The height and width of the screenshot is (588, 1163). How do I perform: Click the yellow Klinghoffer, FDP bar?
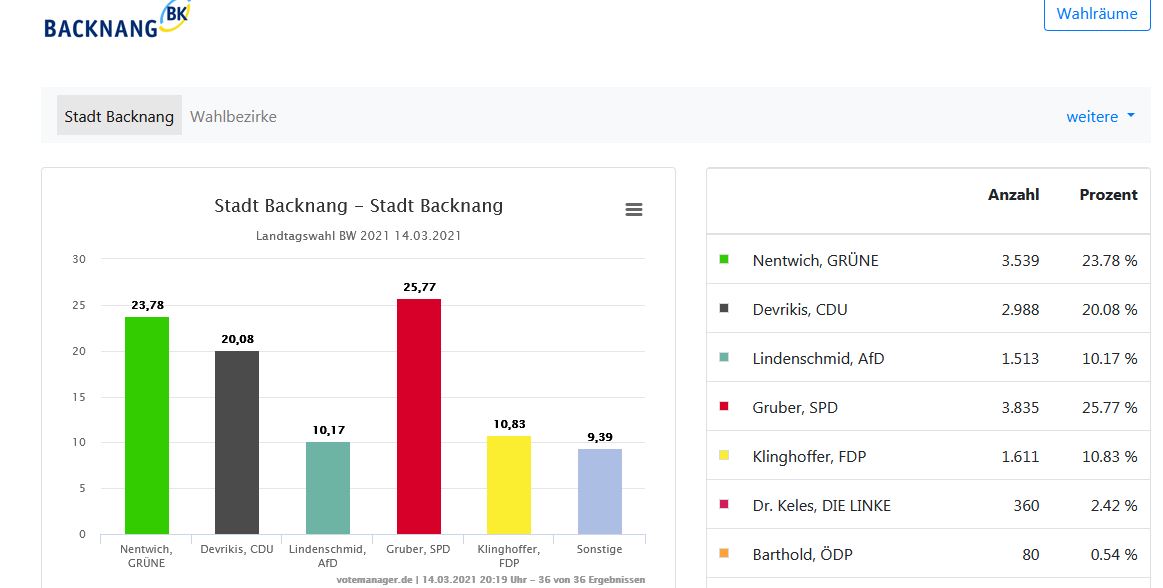pos(509,485)
